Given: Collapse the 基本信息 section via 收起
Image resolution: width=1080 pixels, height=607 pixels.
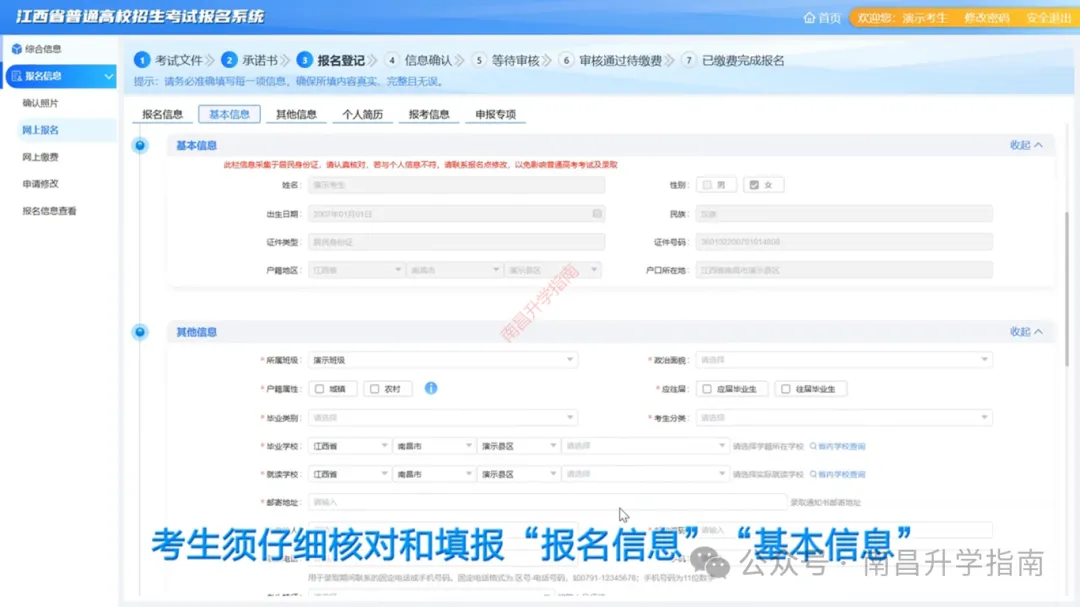Looking at the screenshot, I should [x=1026, y=145].
